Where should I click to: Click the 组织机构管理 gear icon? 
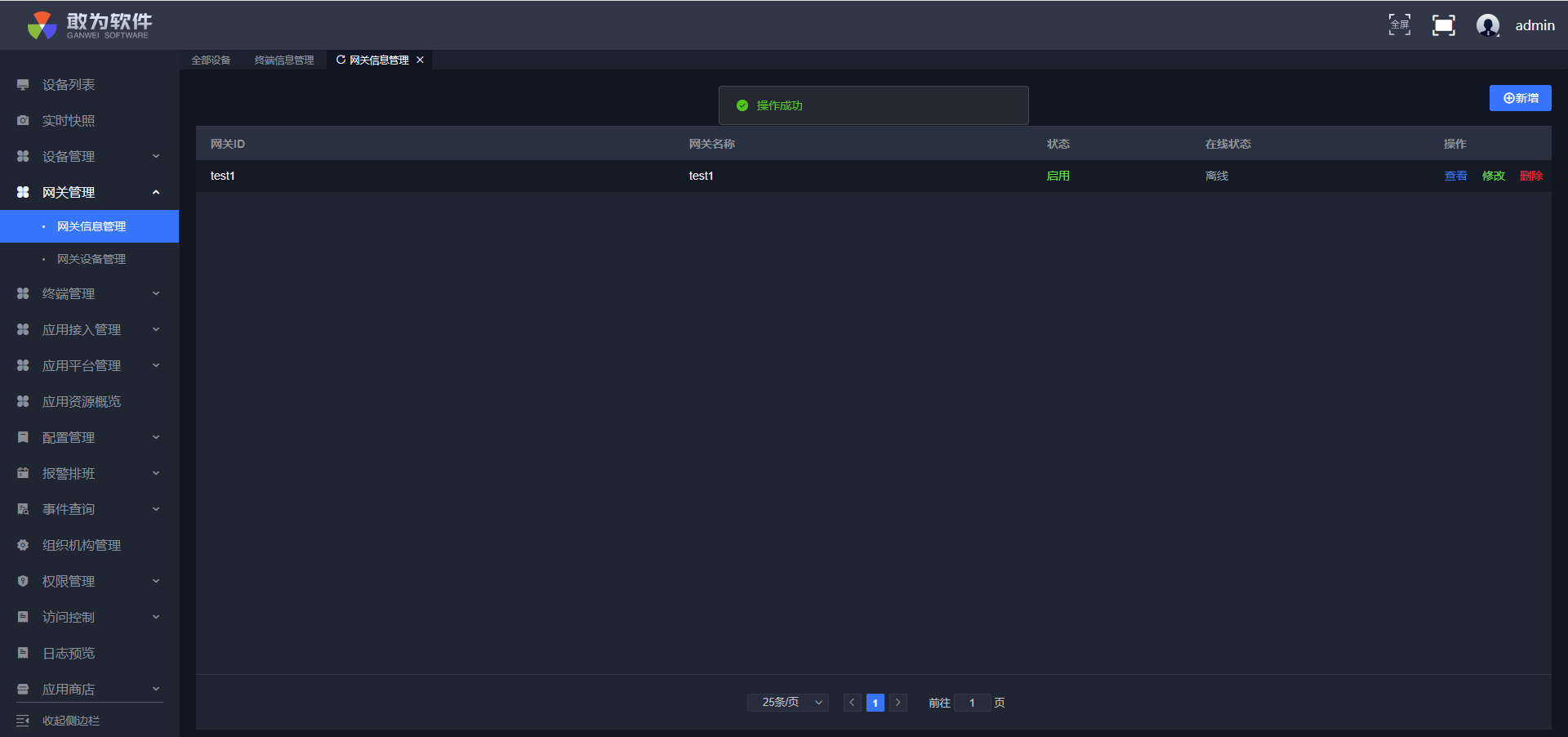point(23,545)
